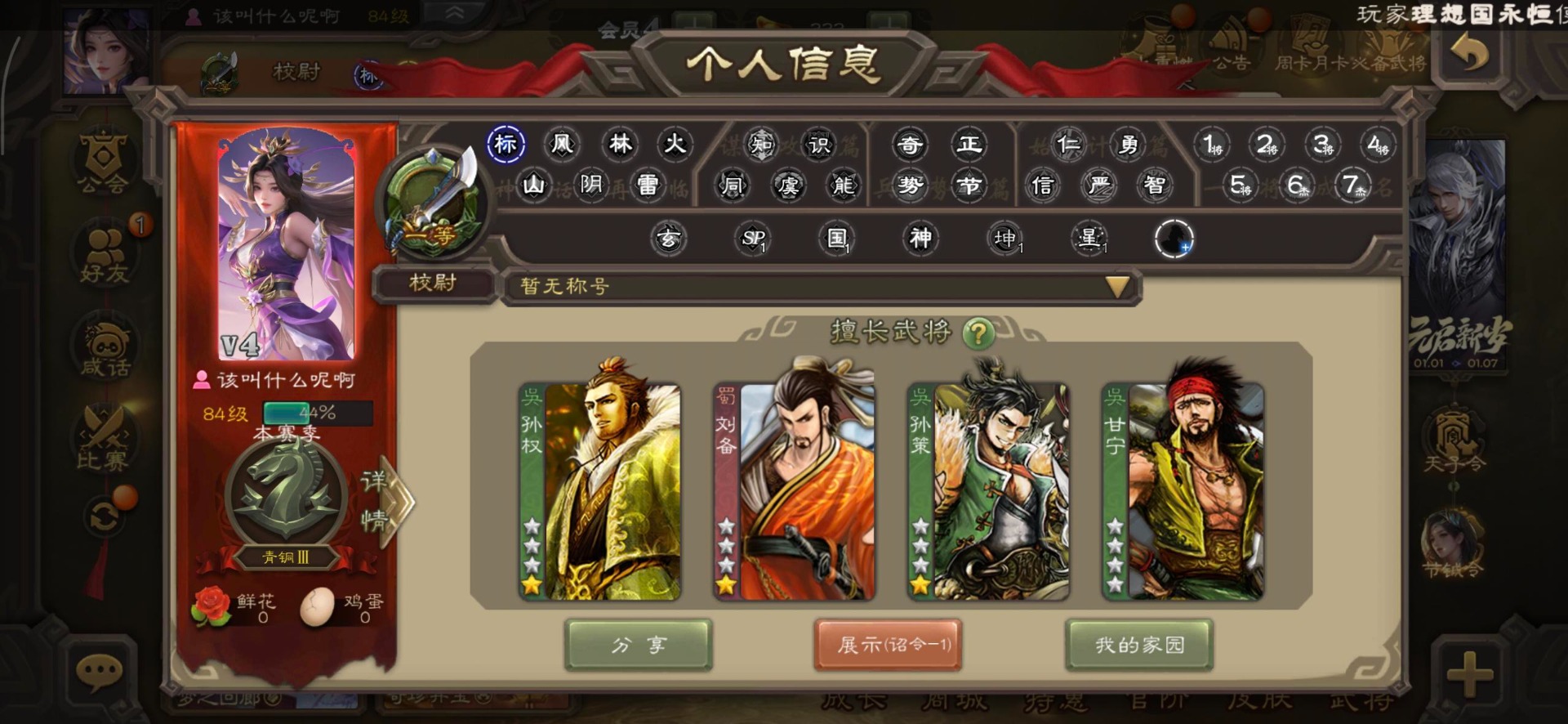Screen dimensions: 1568x724
Task: Open the add-badge slot with plus
Action: [x=1174, y=239]
